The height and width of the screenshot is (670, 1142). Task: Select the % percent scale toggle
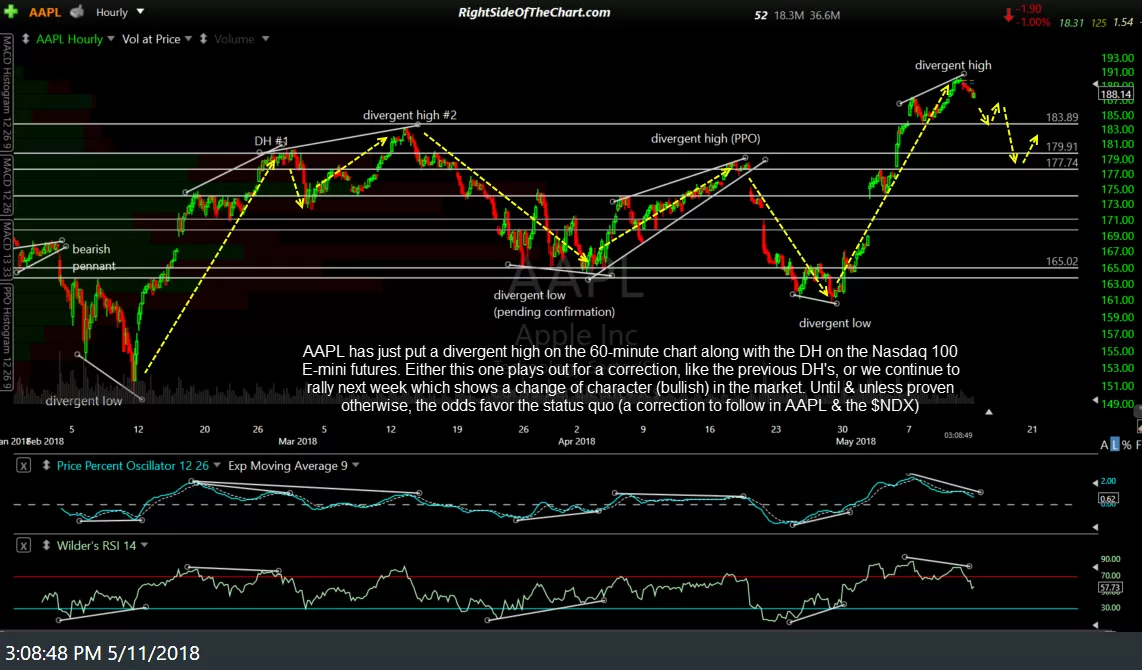tap(1127, 444)
